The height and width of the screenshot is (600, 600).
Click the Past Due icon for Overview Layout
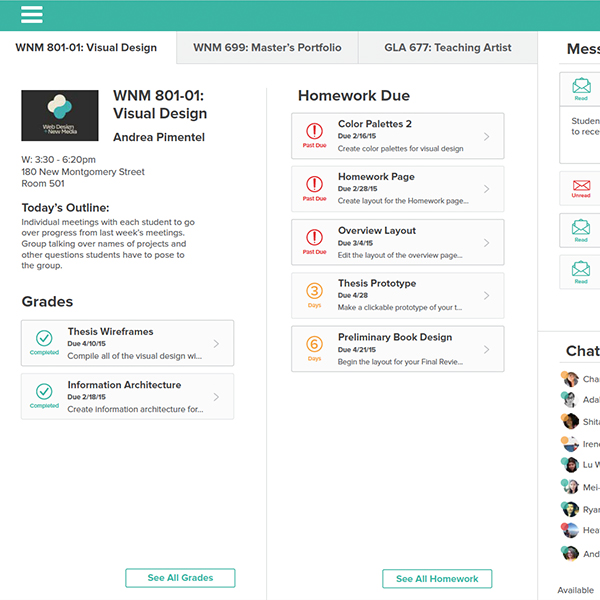click(314, 238)
